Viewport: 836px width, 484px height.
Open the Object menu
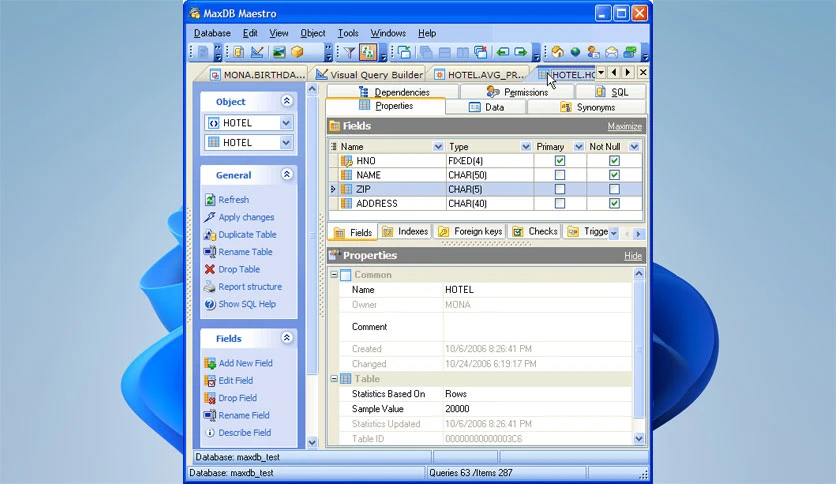[312, 33]
